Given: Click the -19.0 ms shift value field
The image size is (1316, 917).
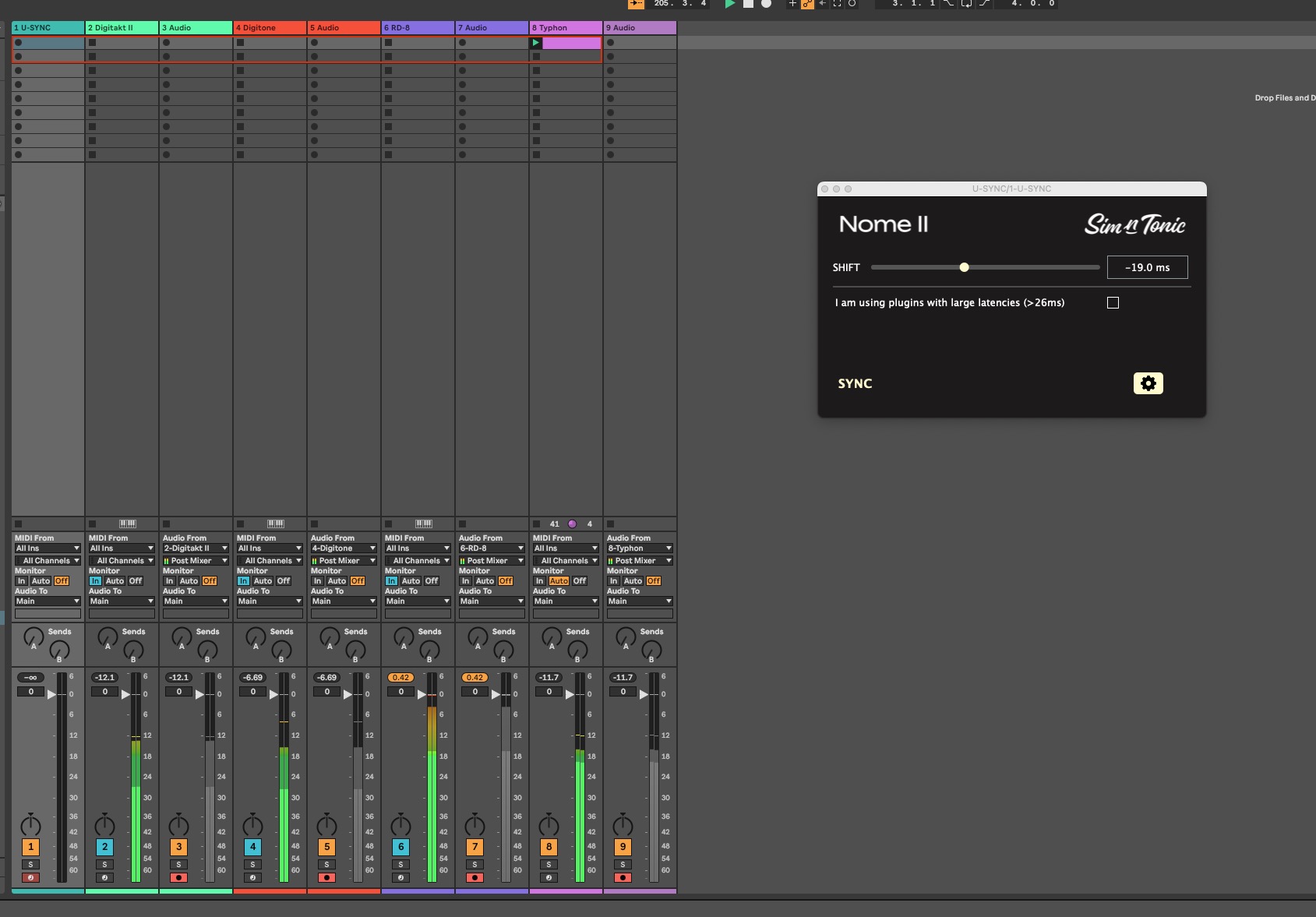Looking at the screenshot, I should click(x=1147, y=267).
